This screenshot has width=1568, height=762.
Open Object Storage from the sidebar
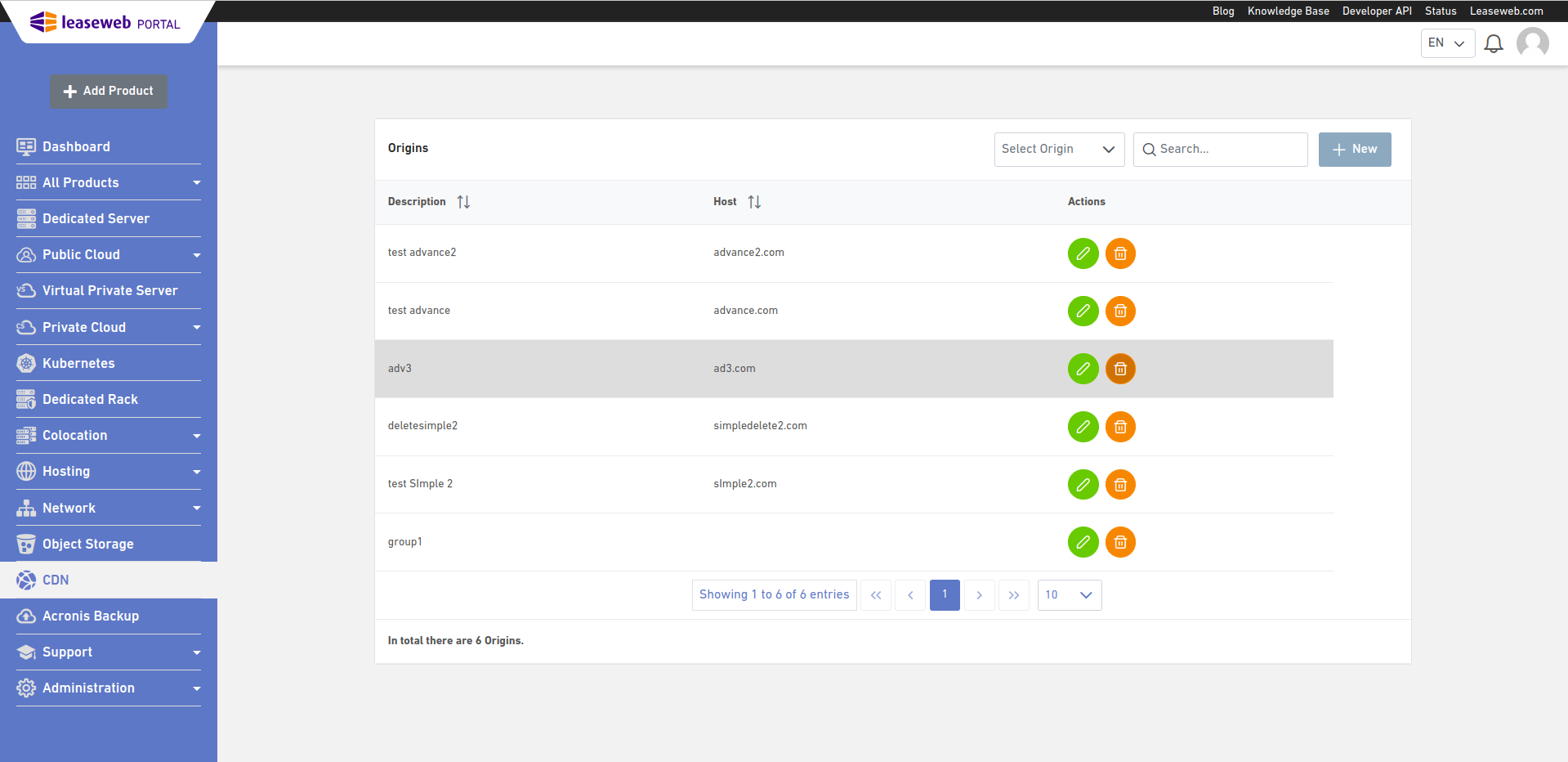click(x=87, y=544)
